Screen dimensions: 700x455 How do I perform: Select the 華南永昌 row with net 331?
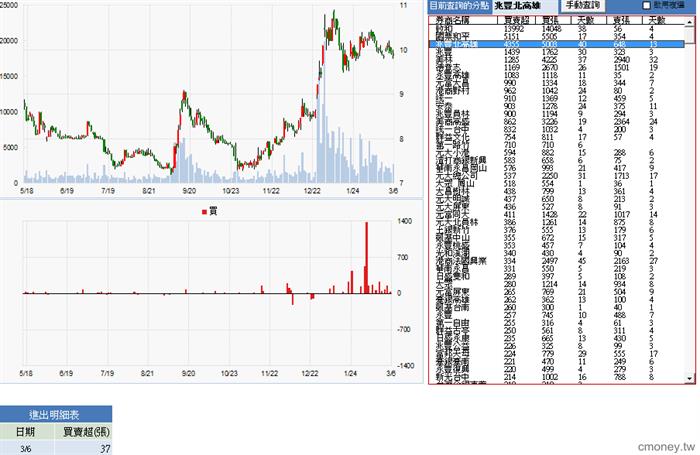(x=557, y=269)
